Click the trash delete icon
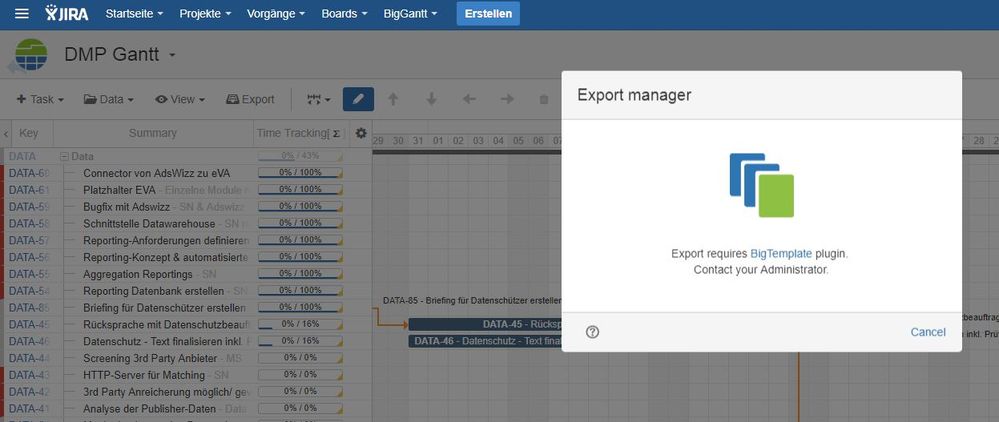Viewport: 999px width, 422px height. pyautogui.click(x=543, y=99)
